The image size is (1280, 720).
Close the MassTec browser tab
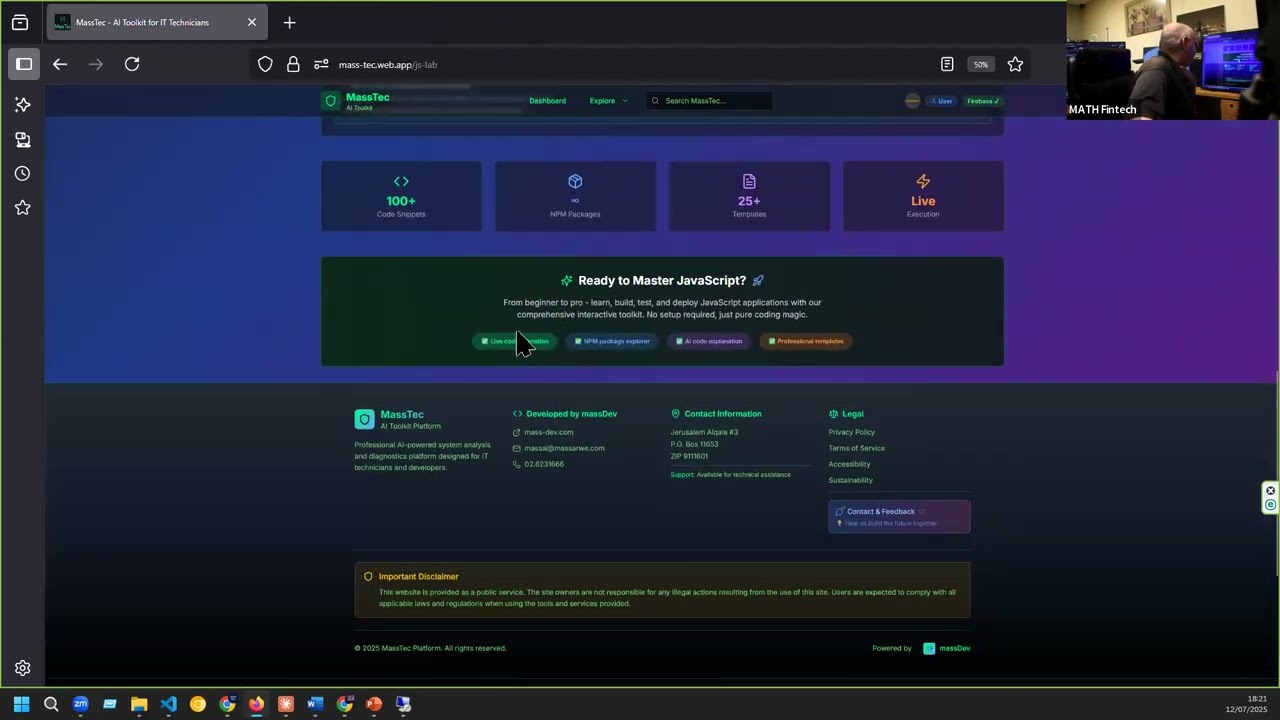click(251, 22)
